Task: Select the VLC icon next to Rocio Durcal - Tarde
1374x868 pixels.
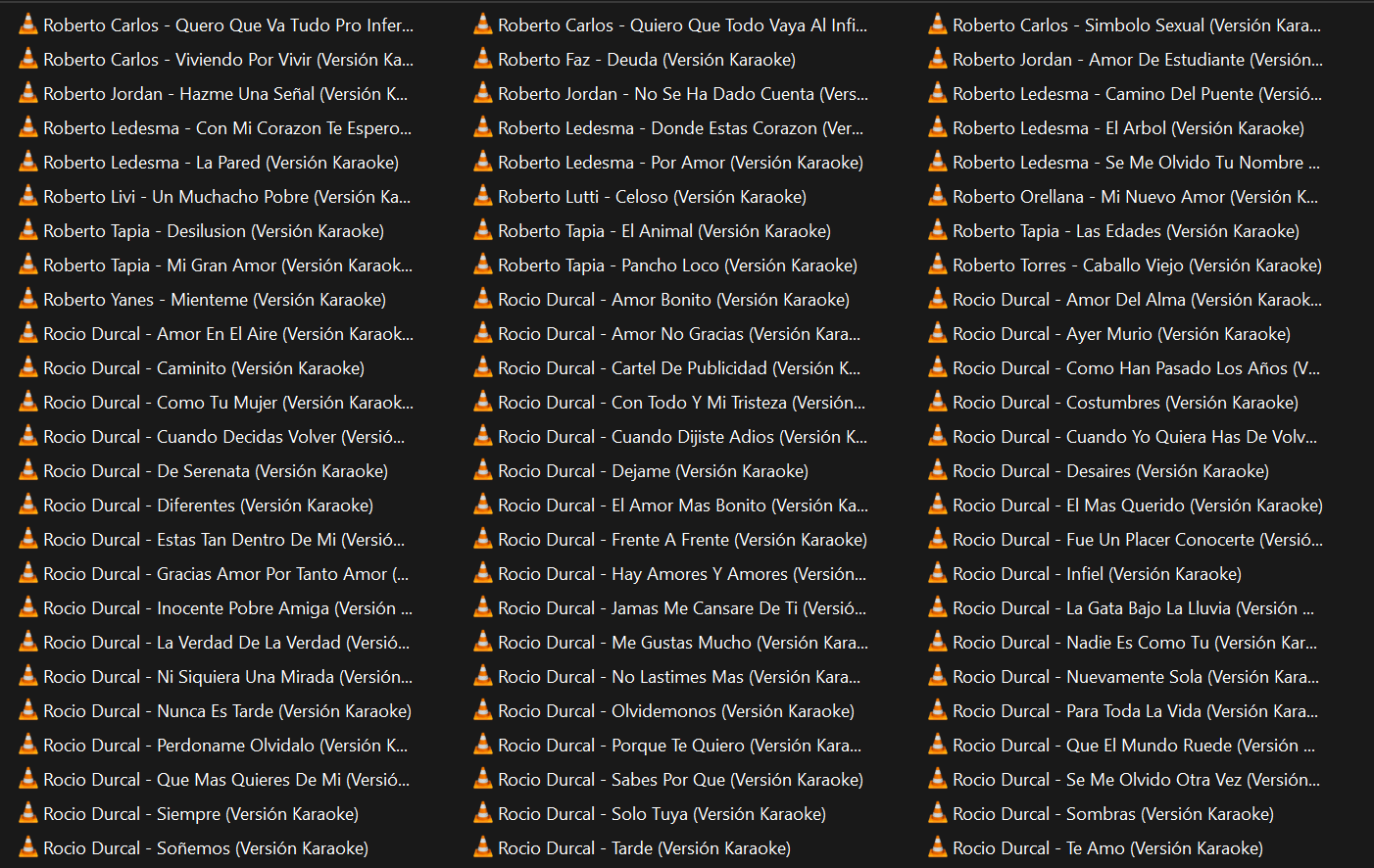Action: coord(483,847)
